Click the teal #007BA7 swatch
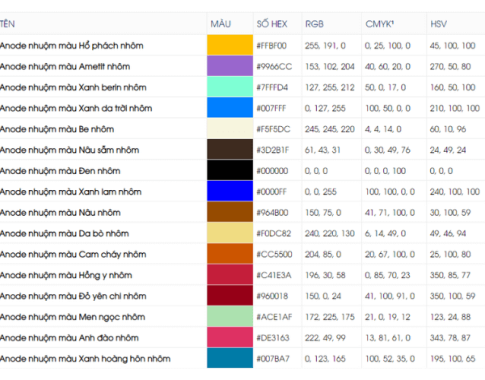 (x=230, y=358)
